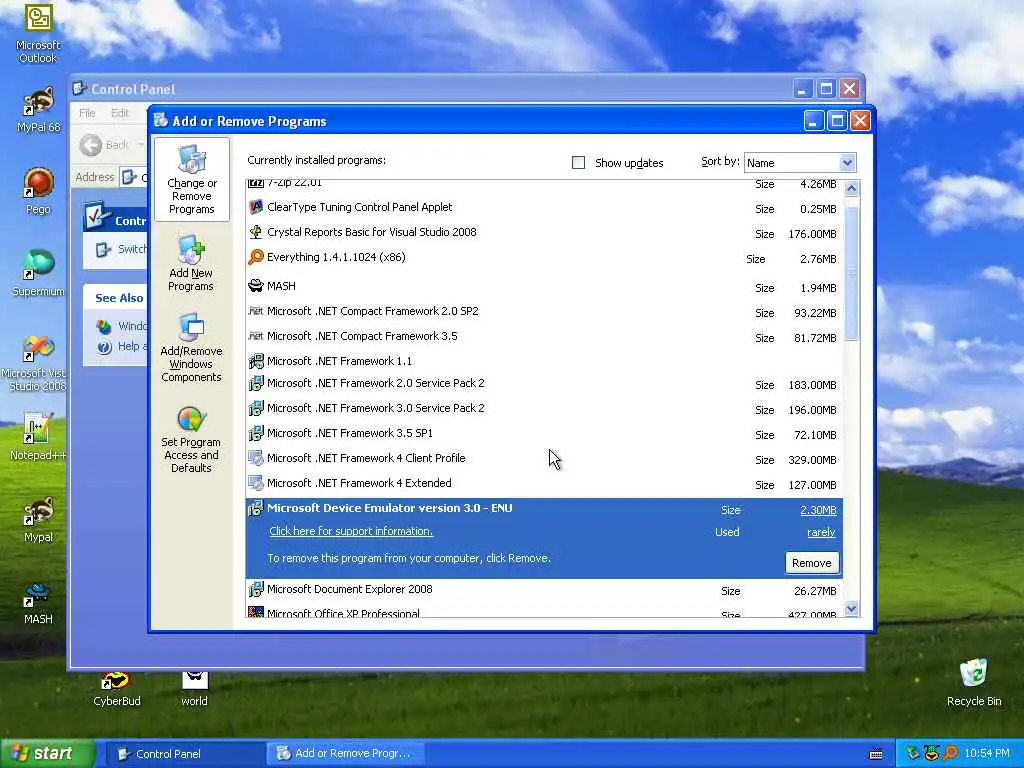The image size is (1024, 768).
Task: Click the Microsoft Device Emulator icon
Action: click(256, 508)
